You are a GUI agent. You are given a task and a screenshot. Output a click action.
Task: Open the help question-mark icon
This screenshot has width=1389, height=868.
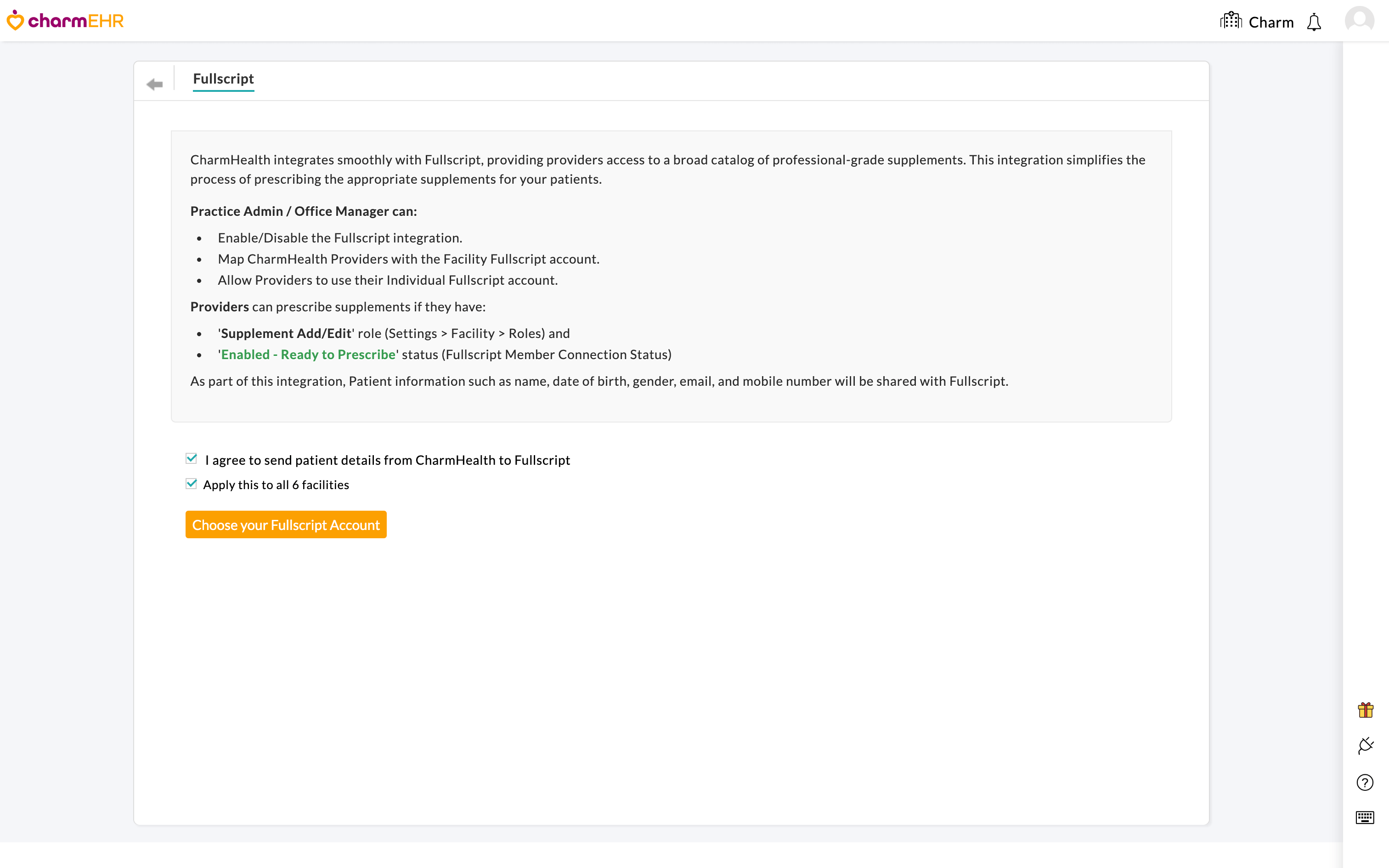(1366, 782)
